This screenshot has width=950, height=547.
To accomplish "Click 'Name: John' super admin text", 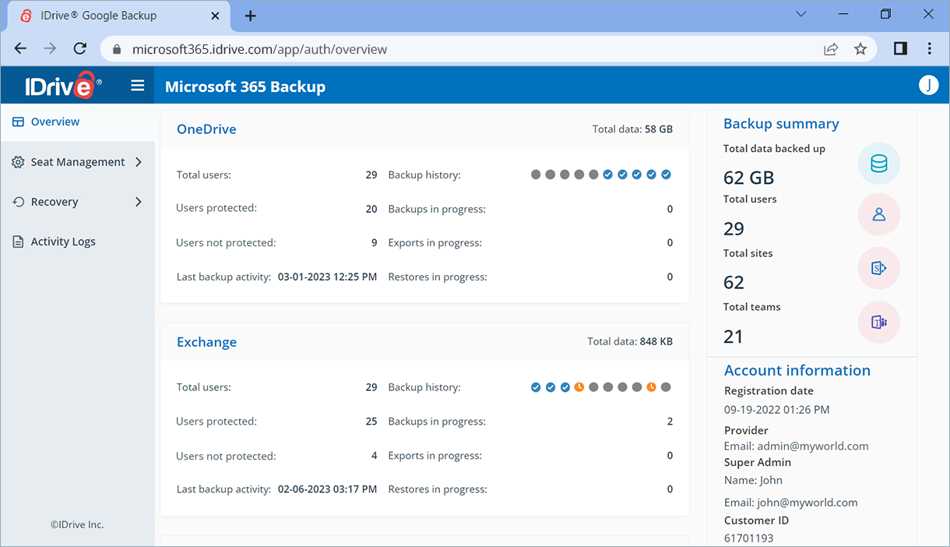I will tap(753, 480).
